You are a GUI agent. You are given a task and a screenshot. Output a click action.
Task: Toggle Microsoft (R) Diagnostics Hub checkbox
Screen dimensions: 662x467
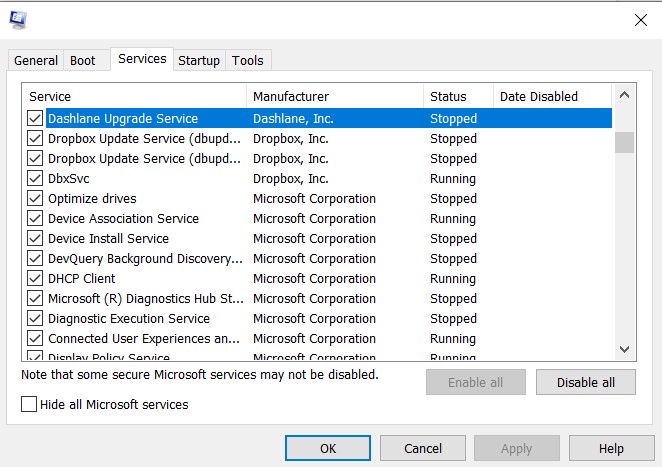(35, 298)
